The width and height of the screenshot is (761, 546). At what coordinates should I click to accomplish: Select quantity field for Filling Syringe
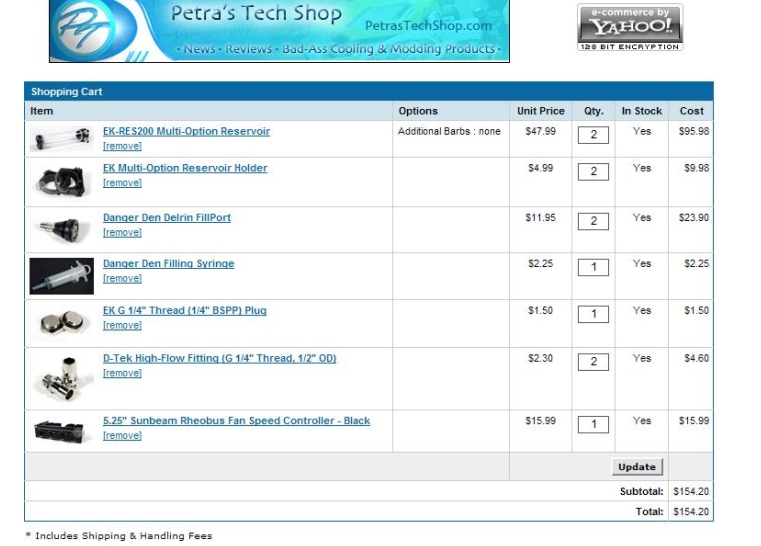tap(593, 267)
